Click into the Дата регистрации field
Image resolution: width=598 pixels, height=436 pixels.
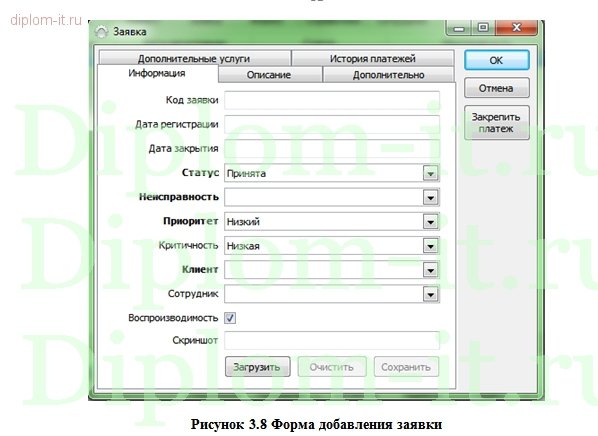[332, 124]
